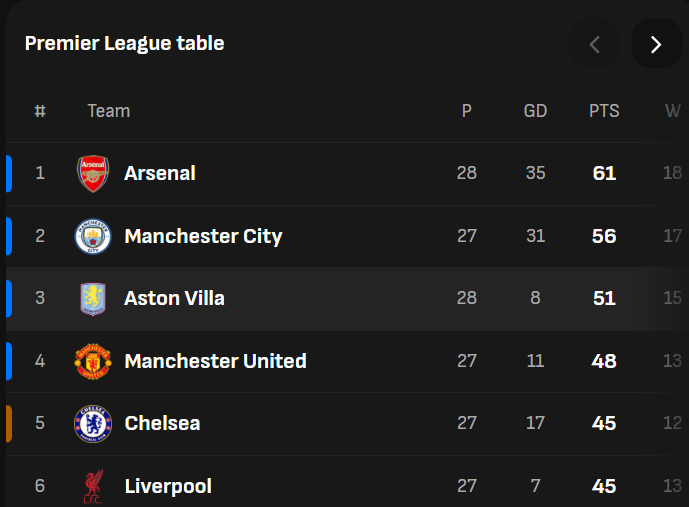The height and width of the screenshot is (507, 689).
Task: Select the Chelsea team name
Action: (x=162, y=424)
